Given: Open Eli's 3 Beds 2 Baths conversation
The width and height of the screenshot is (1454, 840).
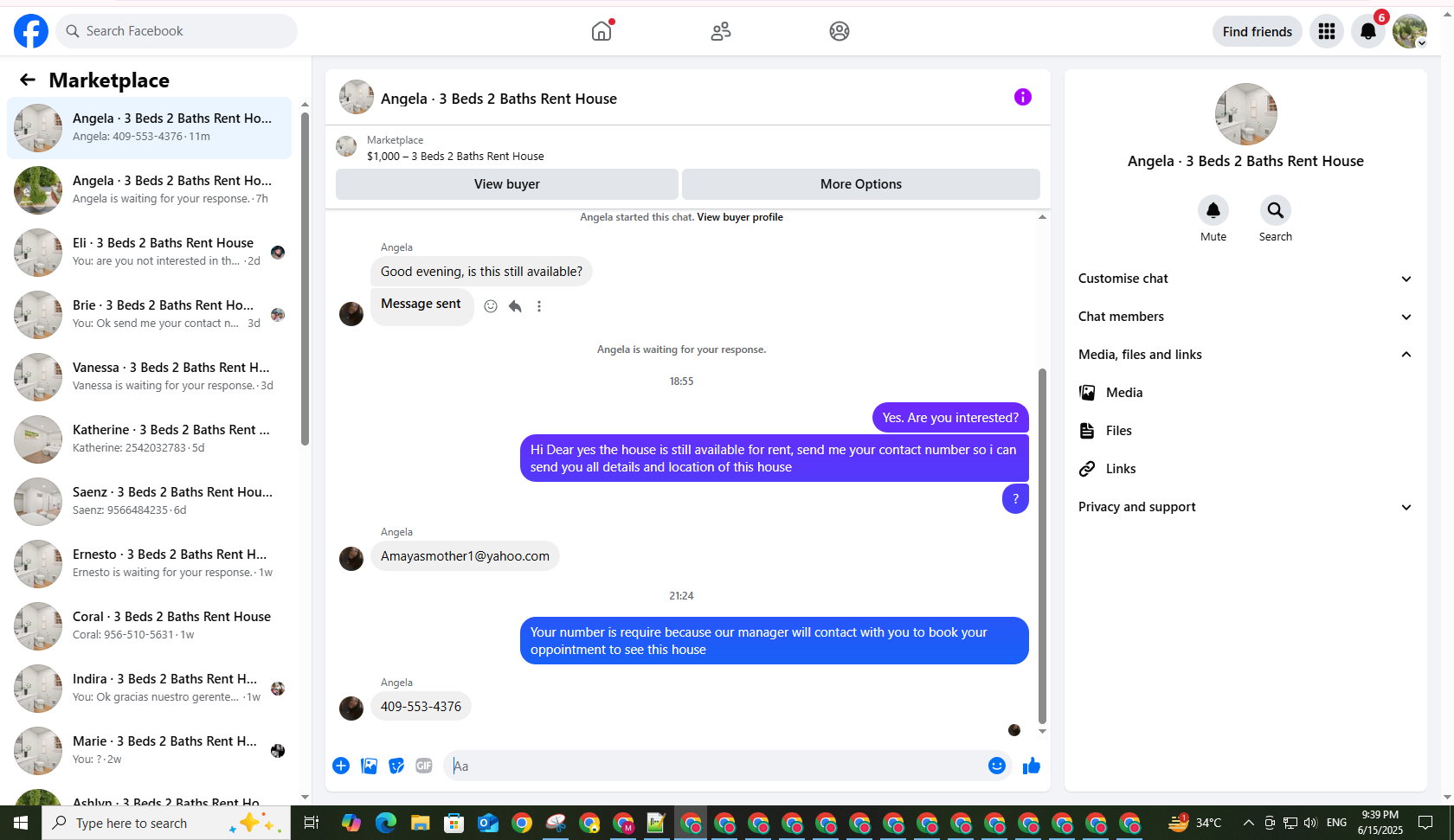Looking at the screenshot, I should click(x=150, y=253).
